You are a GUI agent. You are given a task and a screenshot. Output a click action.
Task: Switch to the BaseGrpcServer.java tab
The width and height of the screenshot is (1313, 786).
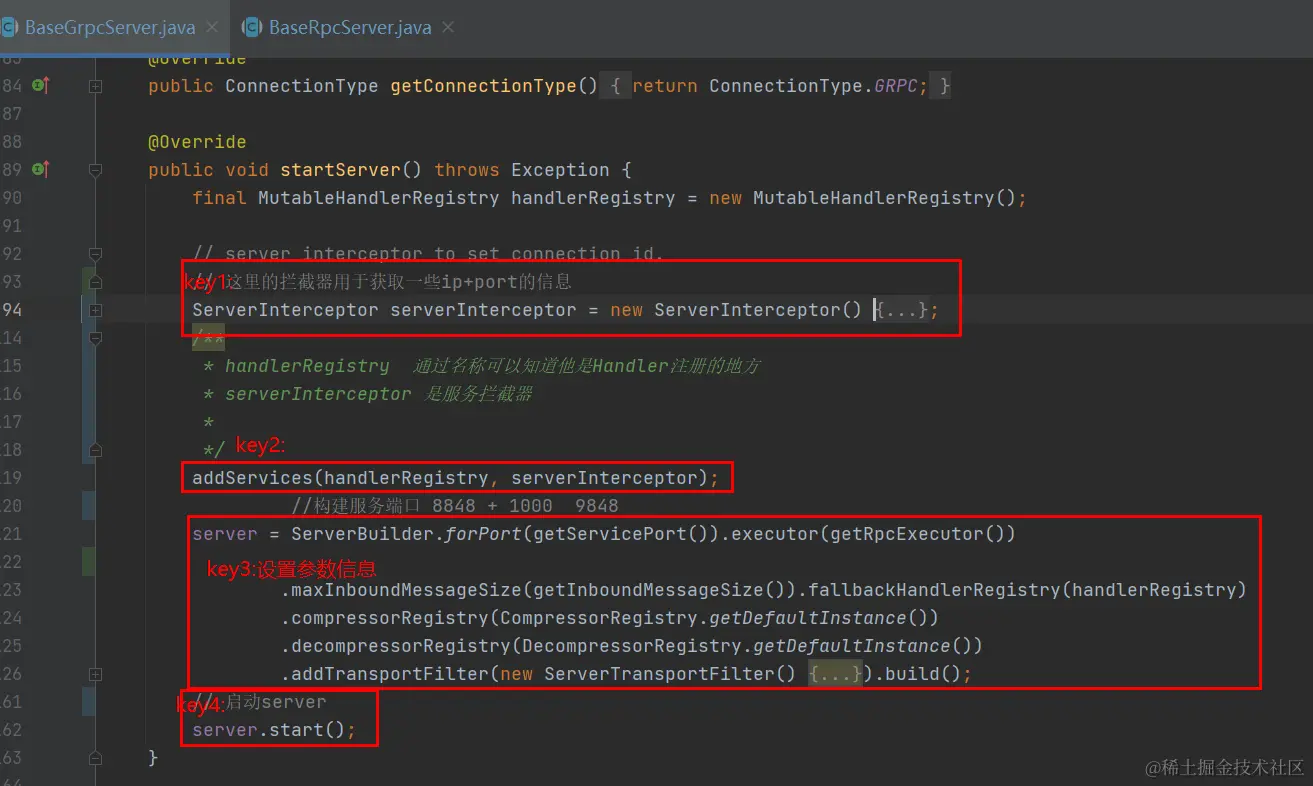pos(108,27)
